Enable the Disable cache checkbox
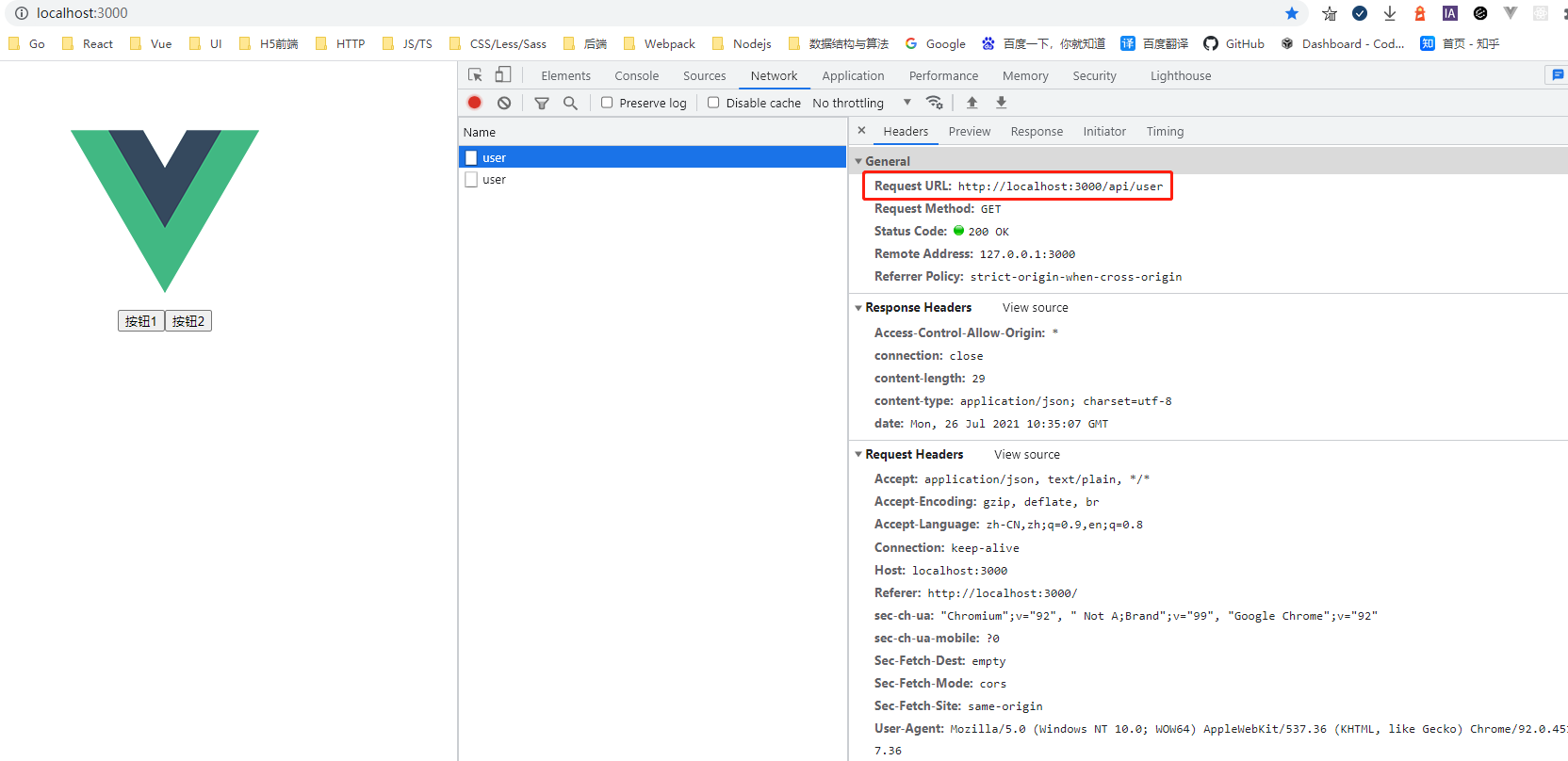Image resolution: width=1568 pixels, height=761 pixels. [x=713, y=103]
